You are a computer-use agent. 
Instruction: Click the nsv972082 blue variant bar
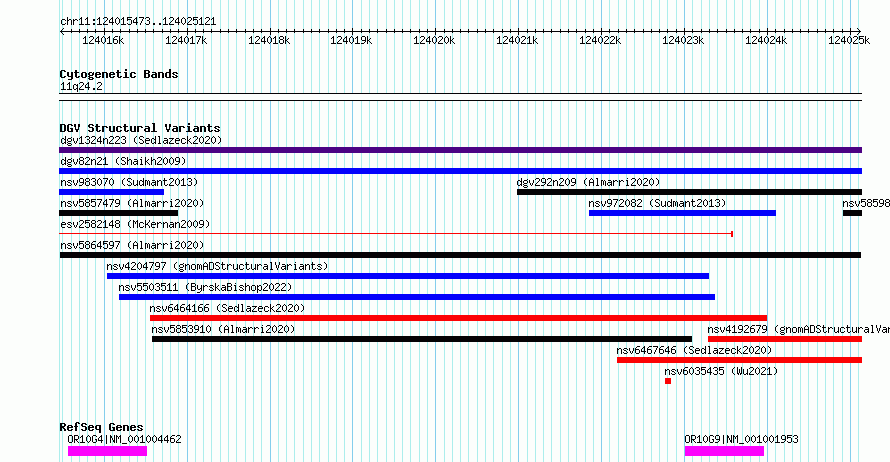(682, 213)
